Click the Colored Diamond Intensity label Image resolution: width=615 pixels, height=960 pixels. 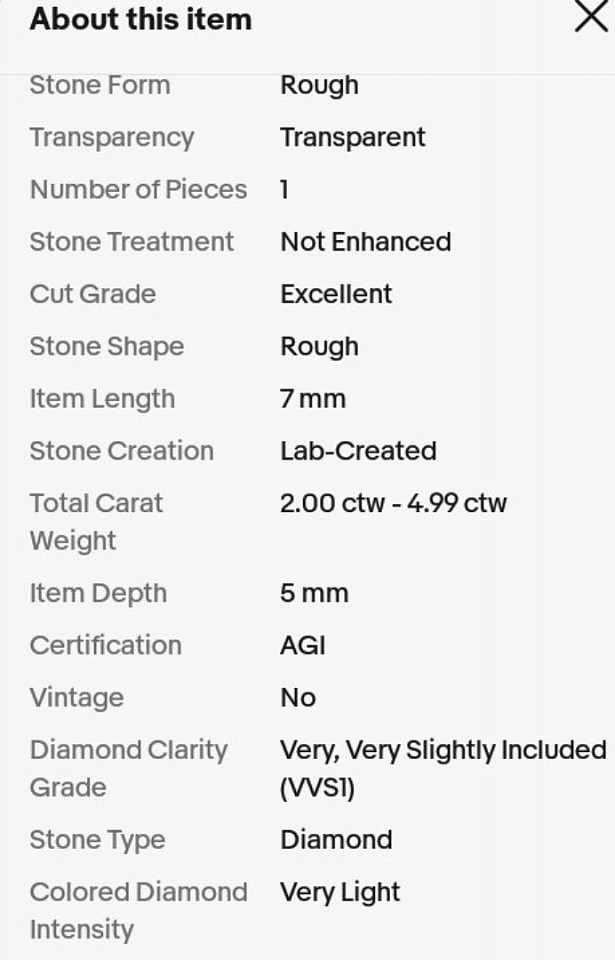coord(138,911)
